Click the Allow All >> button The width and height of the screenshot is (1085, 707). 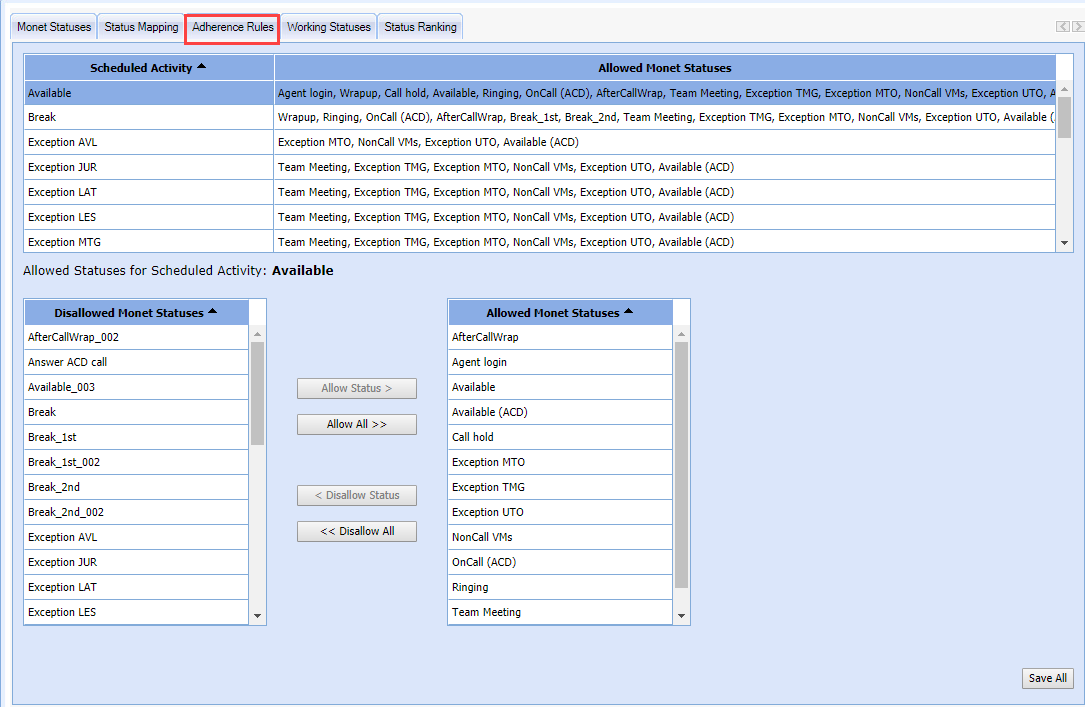click(356, 424)
